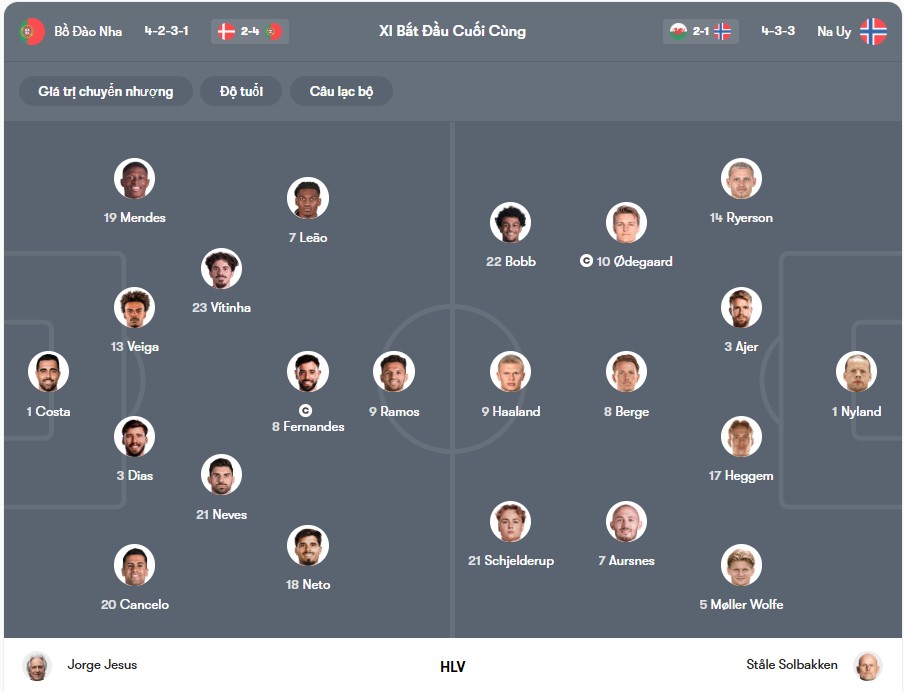Open the Bồ Đào Nha team link
904x692 pixels.
(88, 31)
